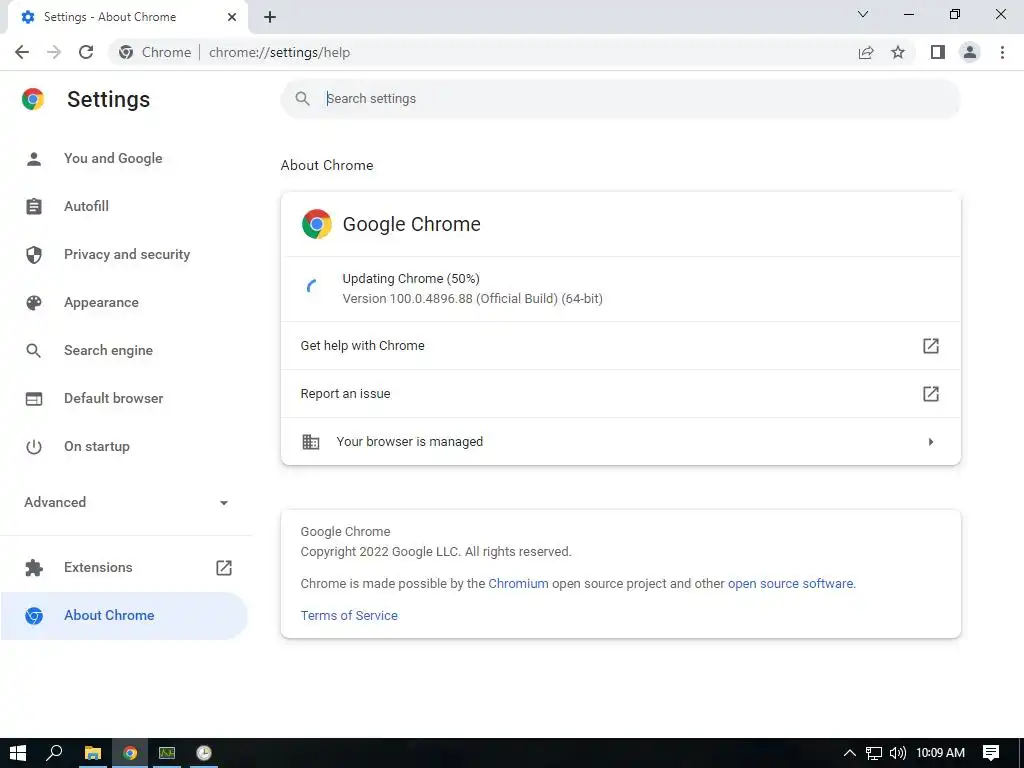The width and height of the screenshot is (1024, 768).
Task: Click the external link icon beside Extensions
Action: click(224, 568)
